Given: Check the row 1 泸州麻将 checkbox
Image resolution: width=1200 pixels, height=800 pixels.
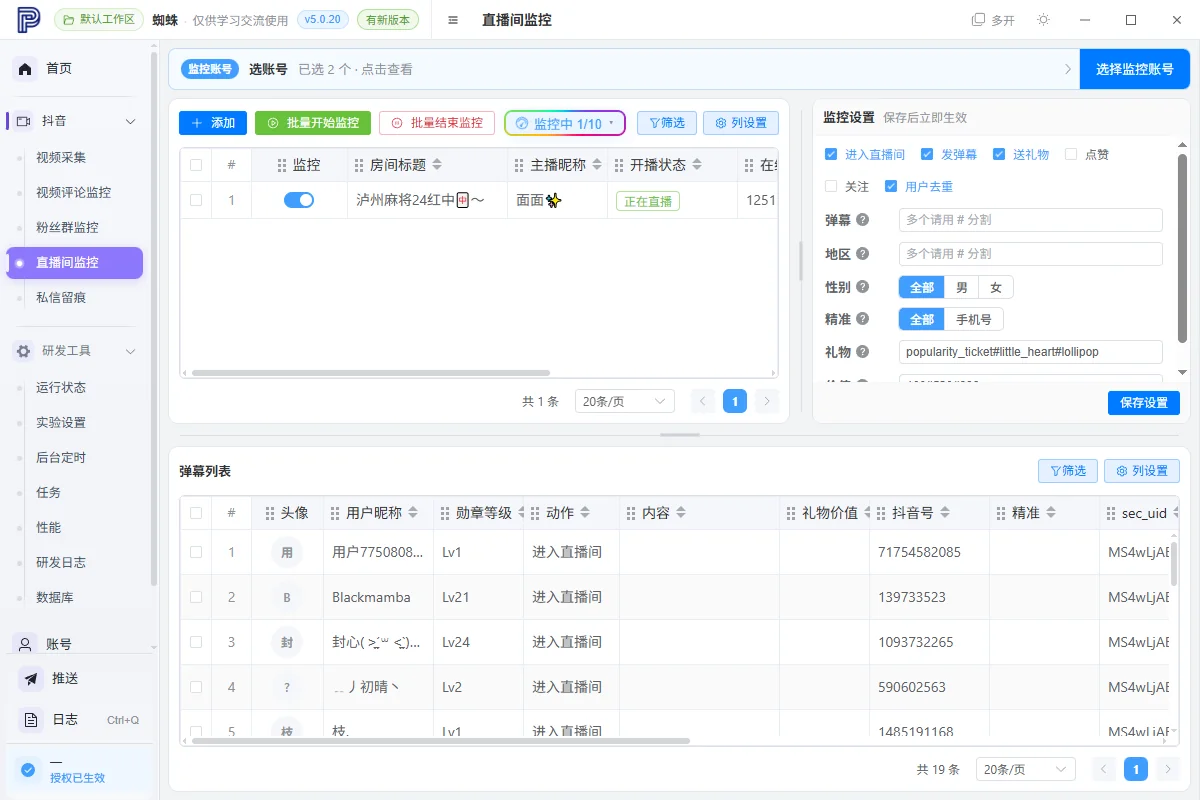Looking at the screenshot, I should [x=196, y=200].
